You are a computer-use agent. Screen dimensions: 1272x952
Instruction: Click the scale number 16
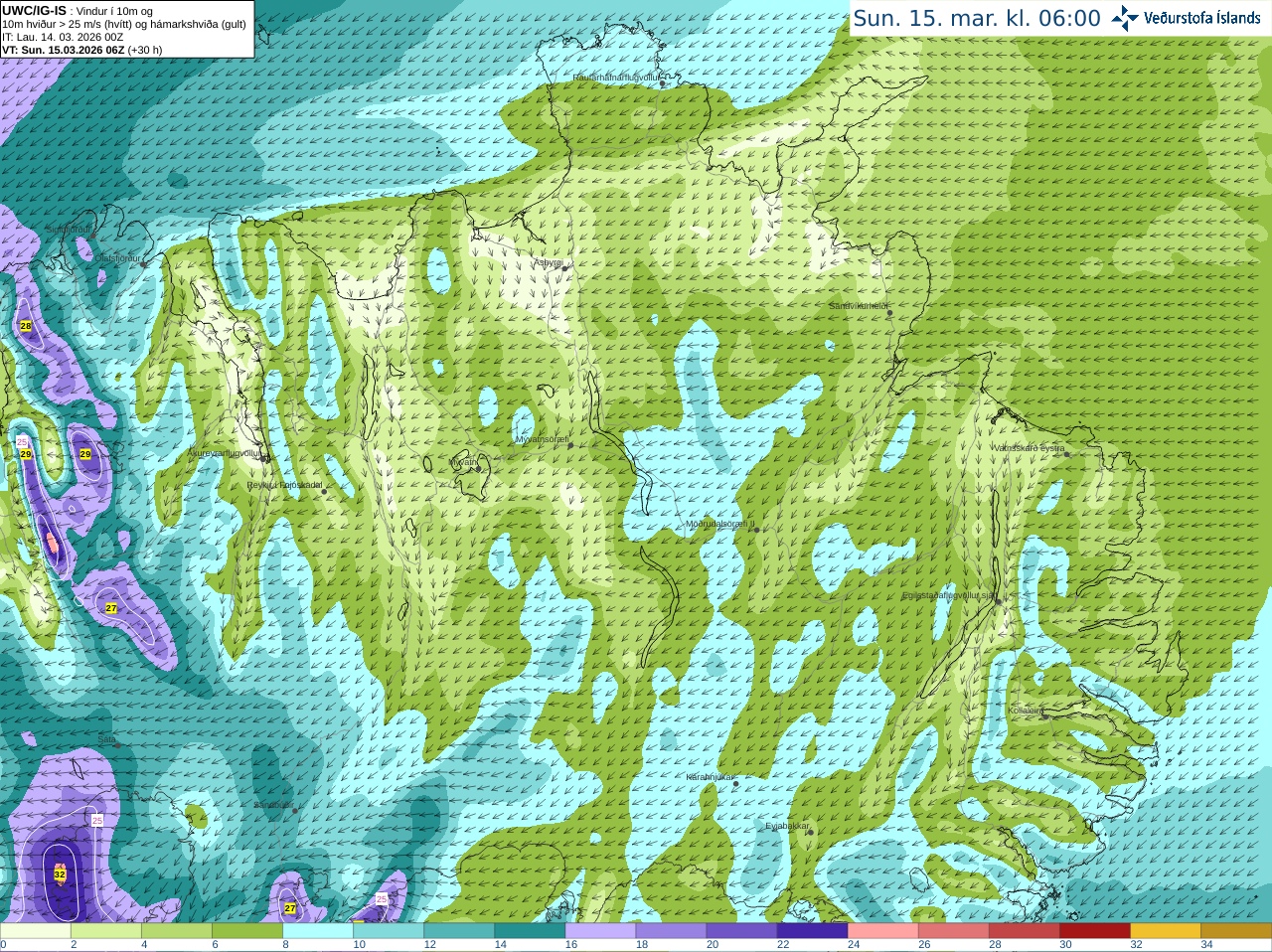pyautogui.click(x=570, y=945)
